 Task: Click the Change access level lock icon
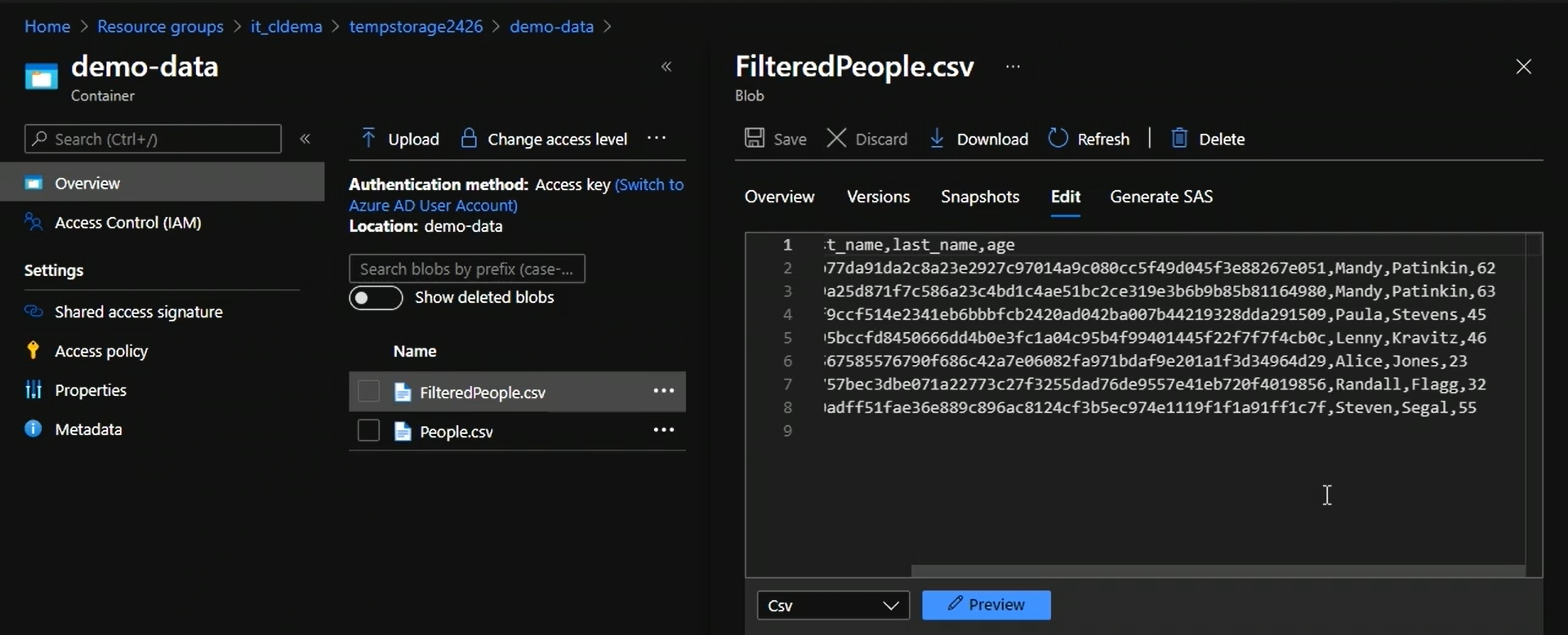tap(469, 138)
